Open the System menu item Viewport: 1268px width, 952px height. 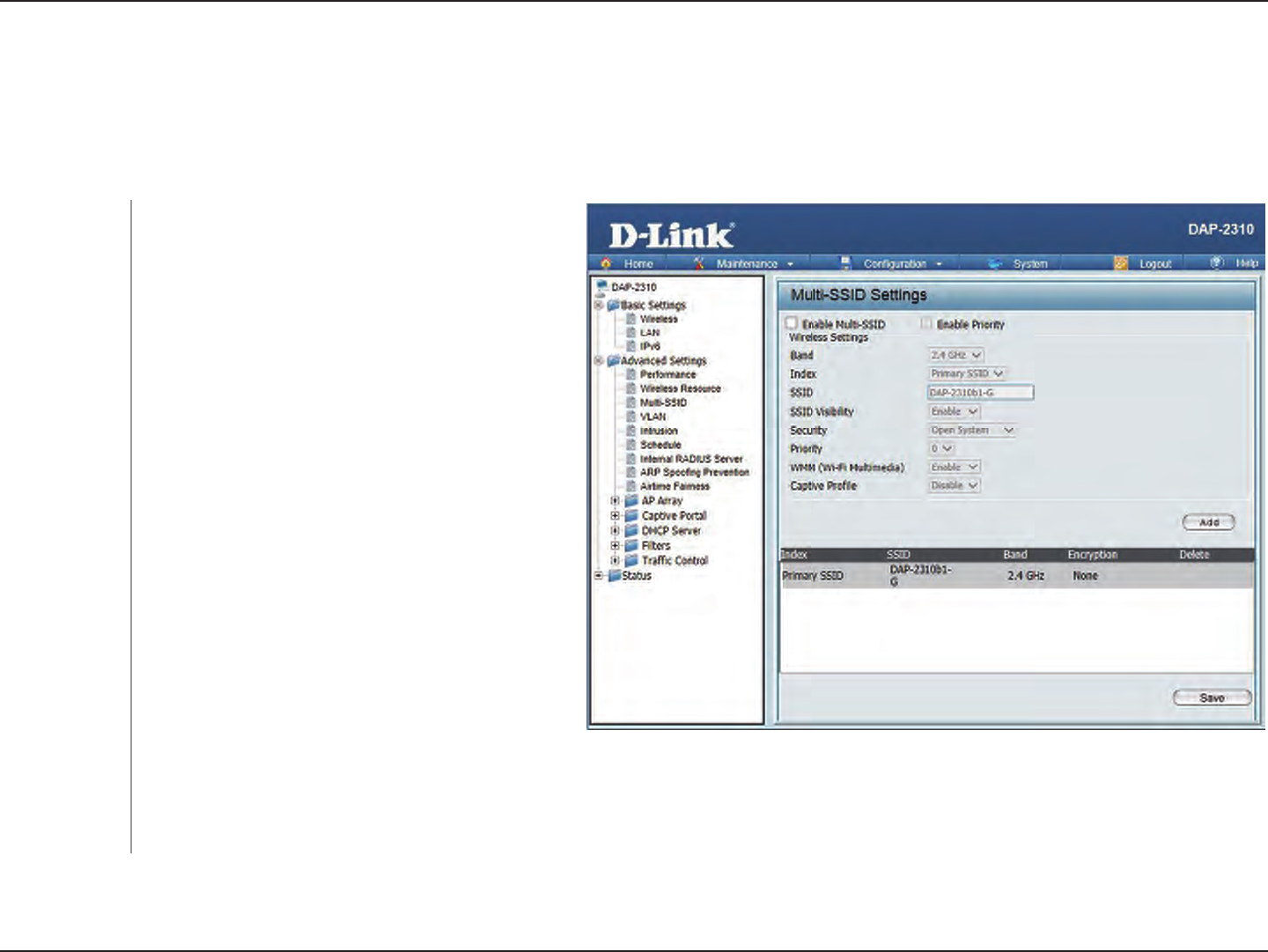point(1030,263)
